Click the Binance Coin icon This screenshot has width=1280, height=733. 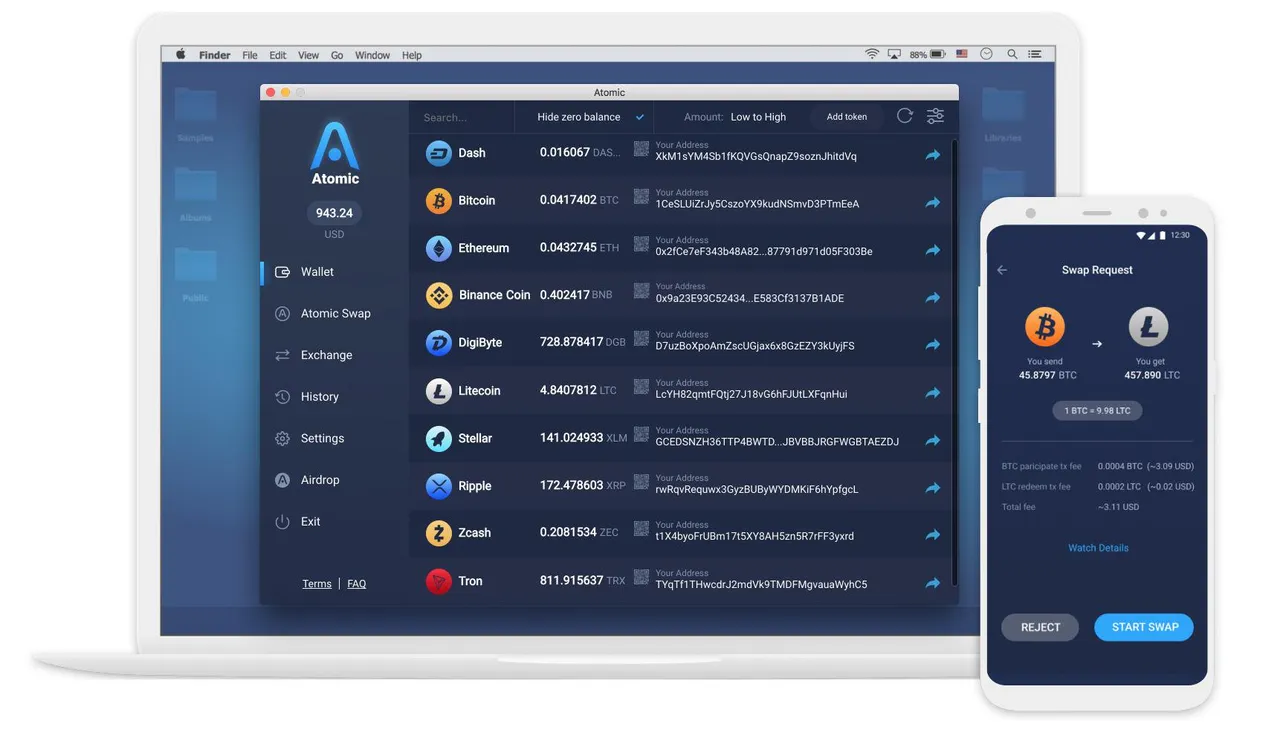tap(439, 295)
